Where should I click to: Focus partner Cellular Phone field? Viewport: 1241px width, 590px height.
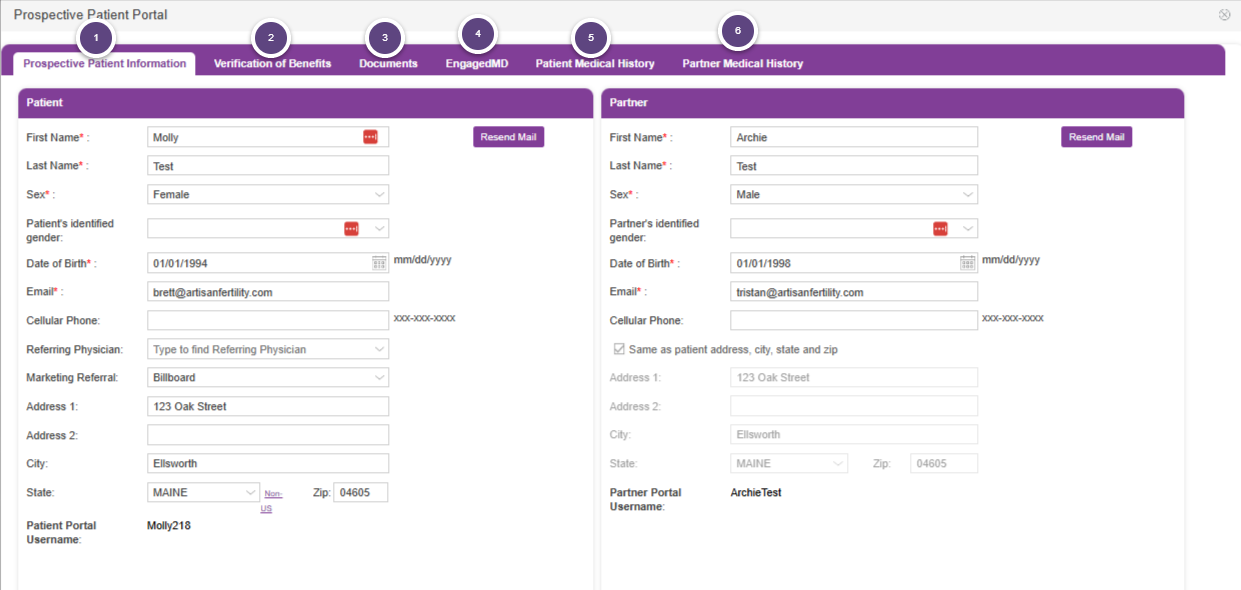[854, 320]
